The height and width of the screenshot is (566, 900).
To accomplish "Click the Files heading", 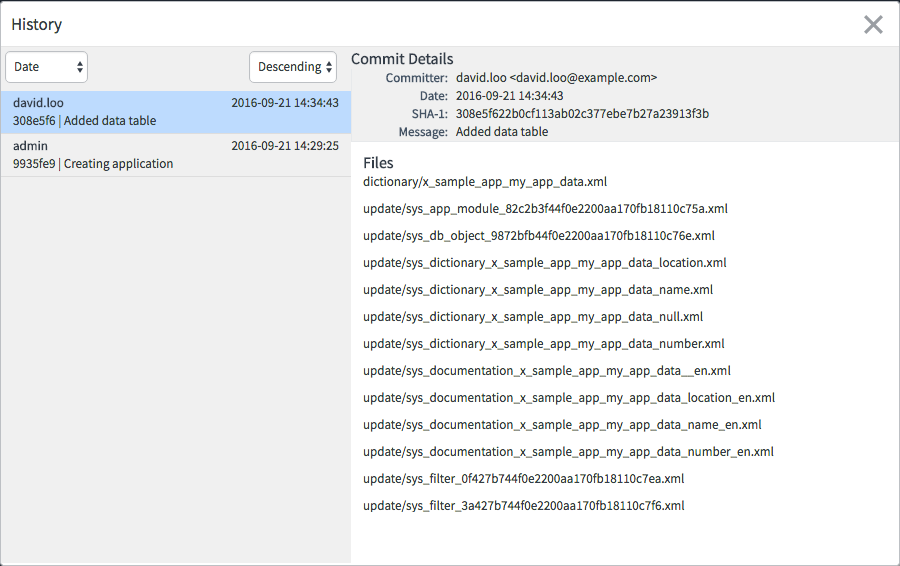I will coord(378,163).
